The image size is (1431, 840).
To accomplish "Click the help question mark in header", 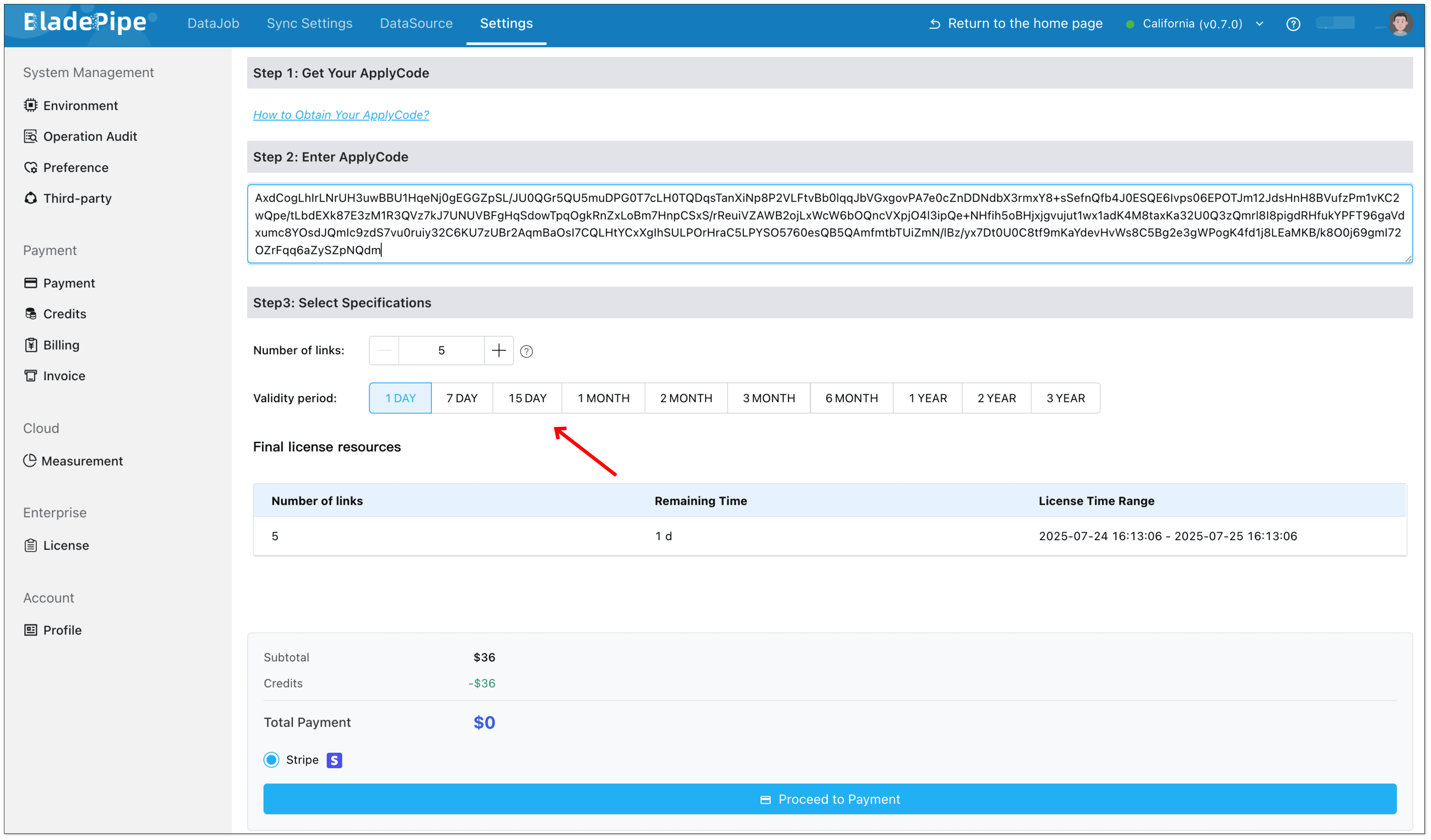I will point(1293,24).
